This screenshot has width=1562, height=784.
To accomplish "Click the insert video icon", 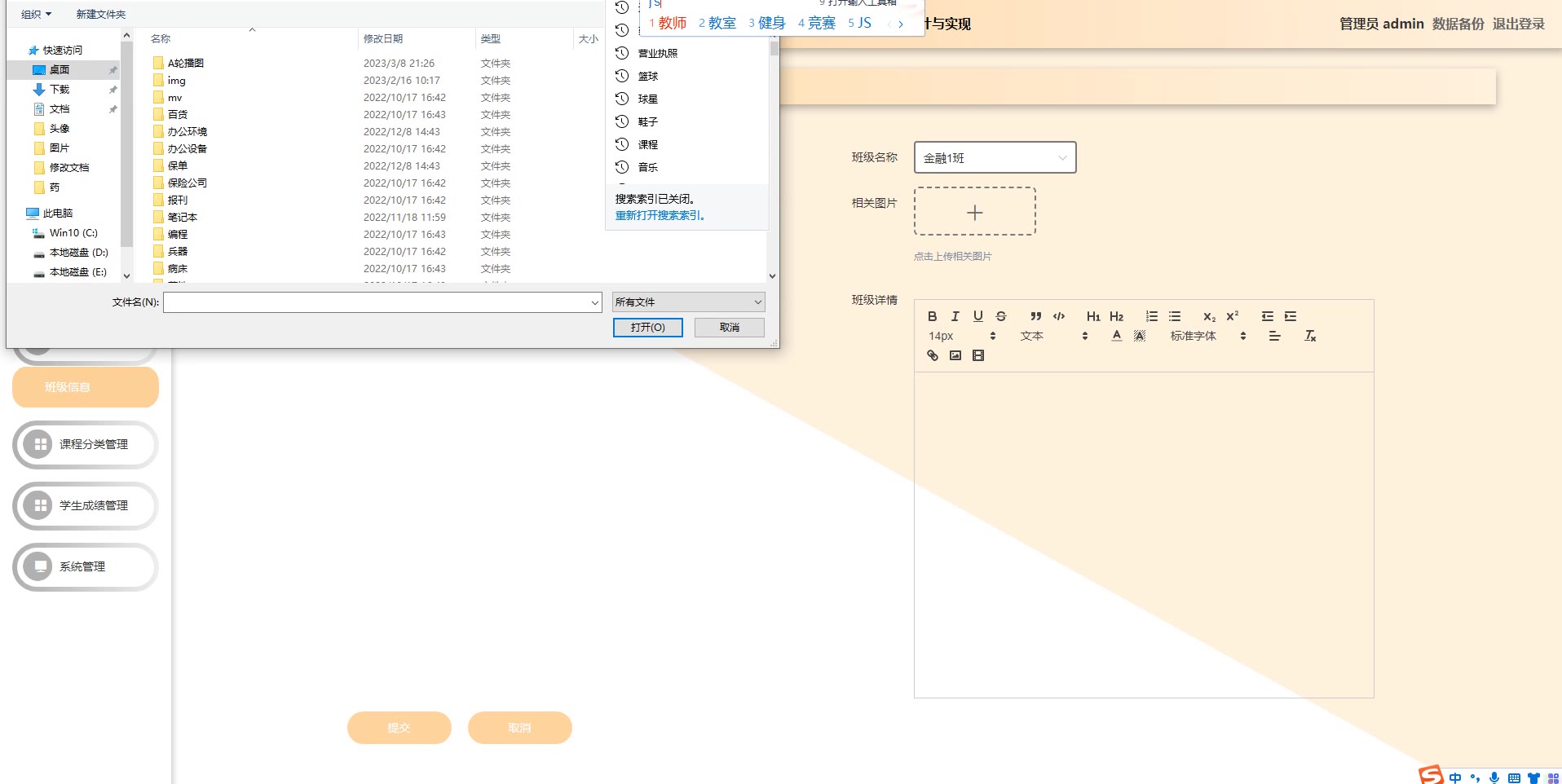I will pyautogui.click(x=978, y=355).
